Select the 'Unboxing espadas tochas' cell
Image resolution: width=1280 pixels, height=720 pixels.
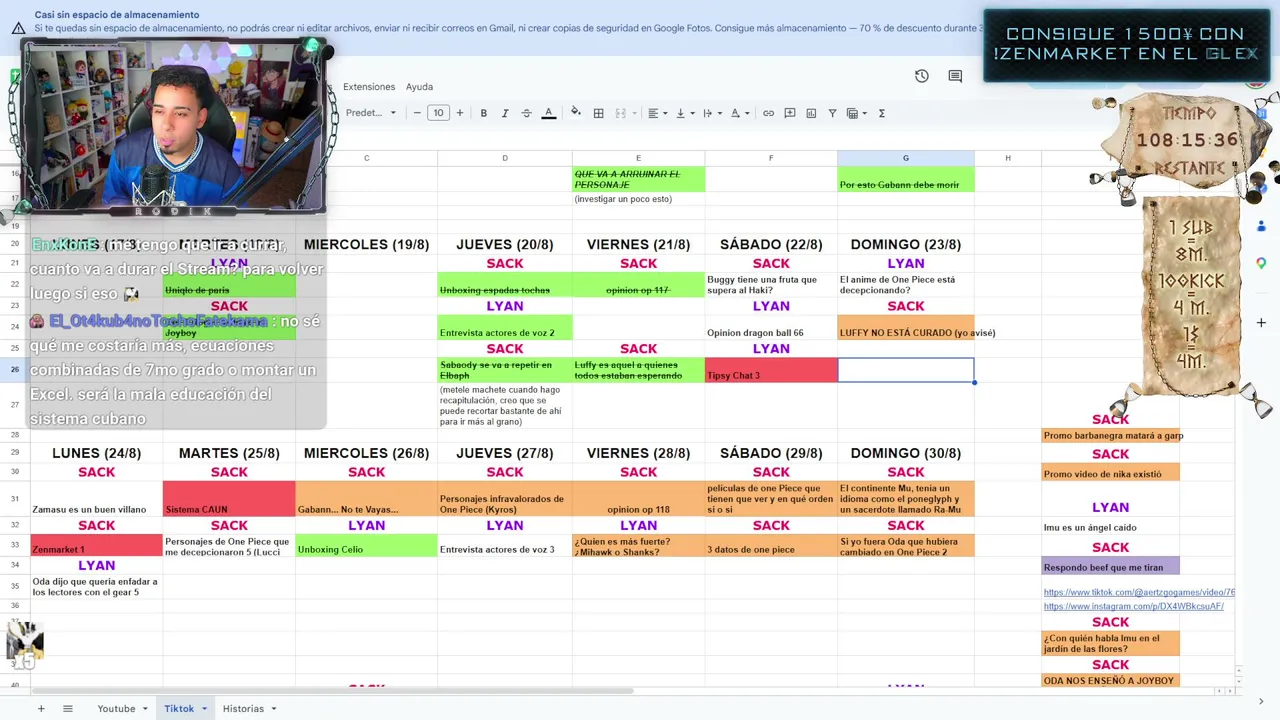505,285
